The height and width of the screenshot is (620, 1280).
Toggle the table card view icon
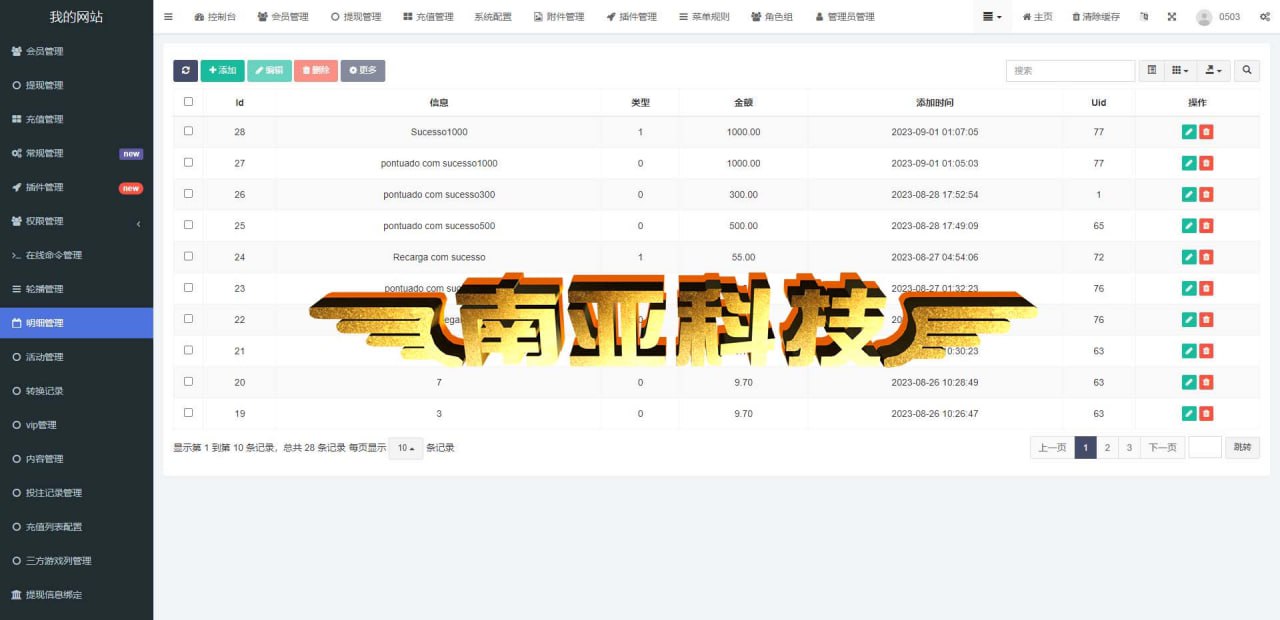coord(1152,70)
